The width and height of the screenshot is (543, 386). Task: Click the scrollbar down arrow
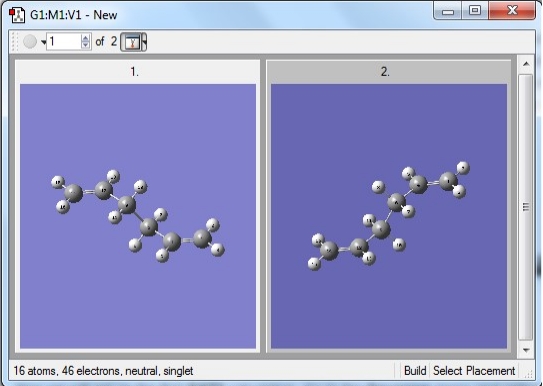[x=526, y=350]
